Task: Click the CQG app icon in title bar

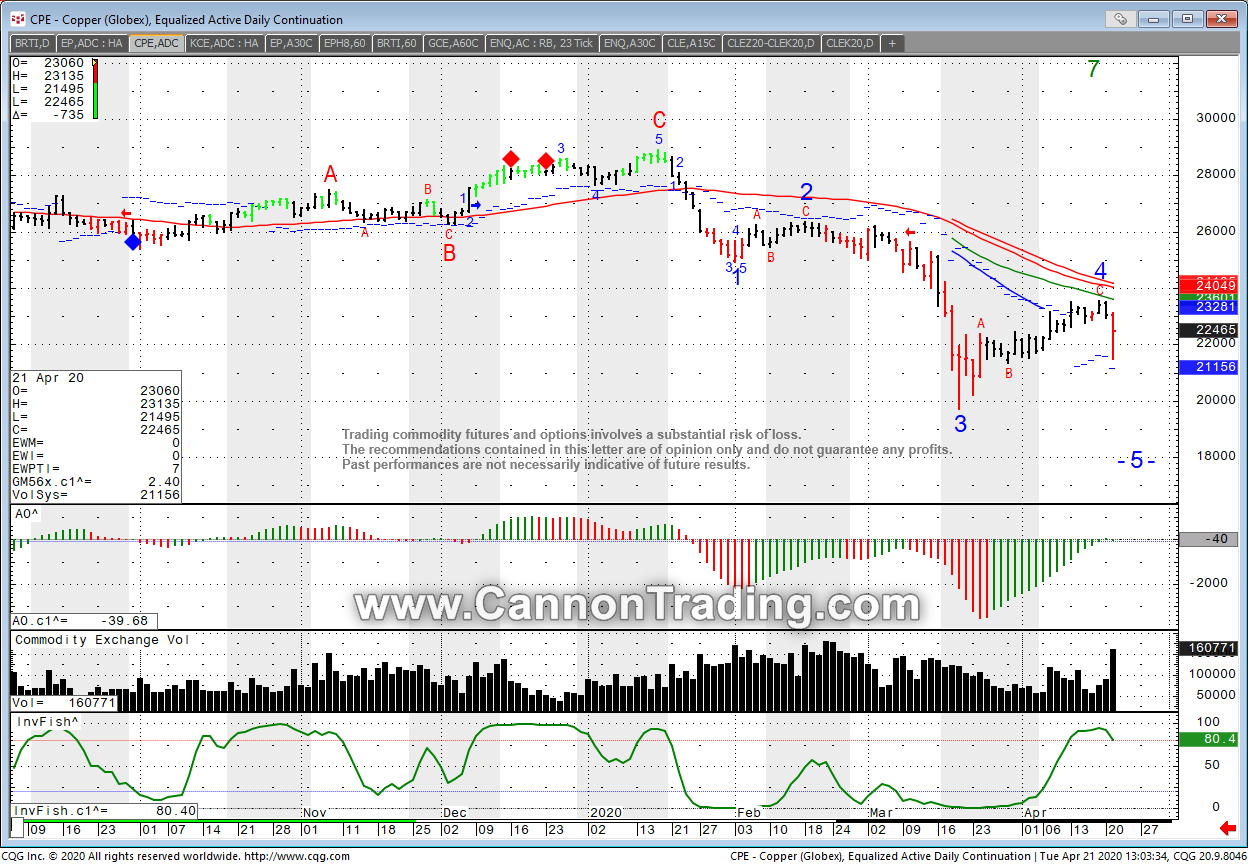Action: (x=15, y=19)
